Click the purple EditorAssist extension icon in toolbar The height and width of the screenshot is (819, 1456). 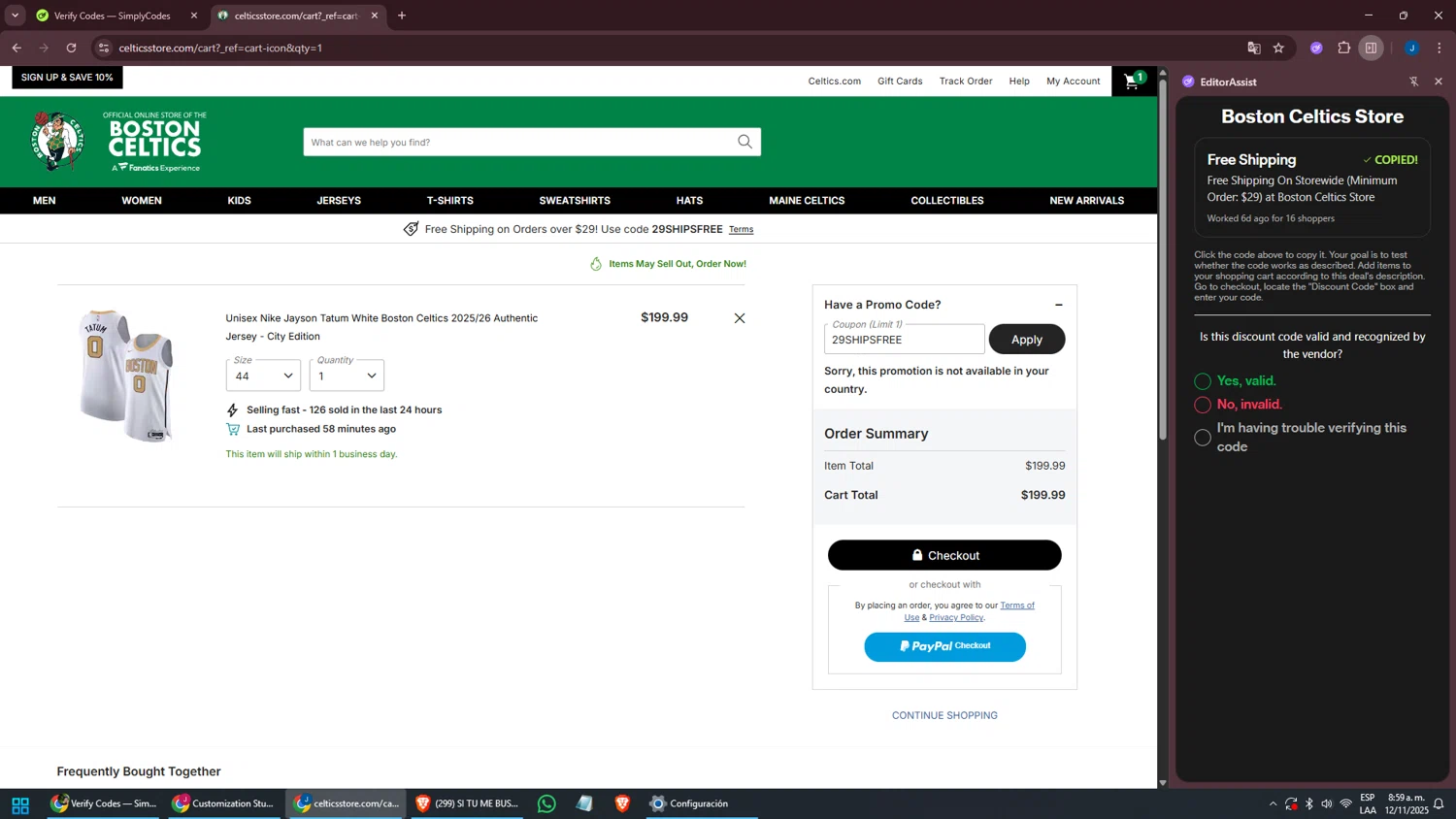1316,48
